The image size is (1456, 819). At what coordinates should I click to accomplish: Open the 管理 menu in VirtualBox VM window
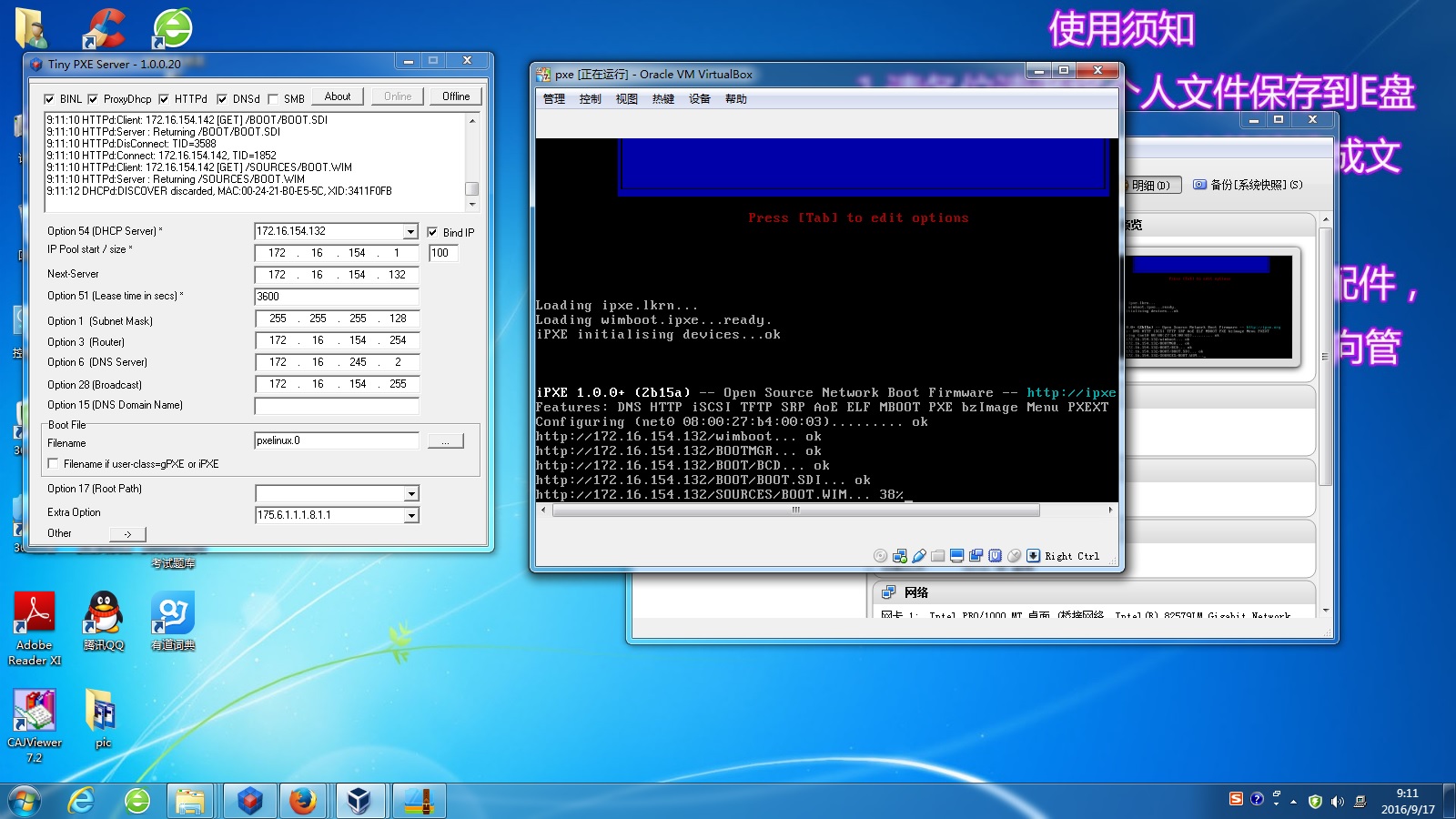tap(554, 99)
